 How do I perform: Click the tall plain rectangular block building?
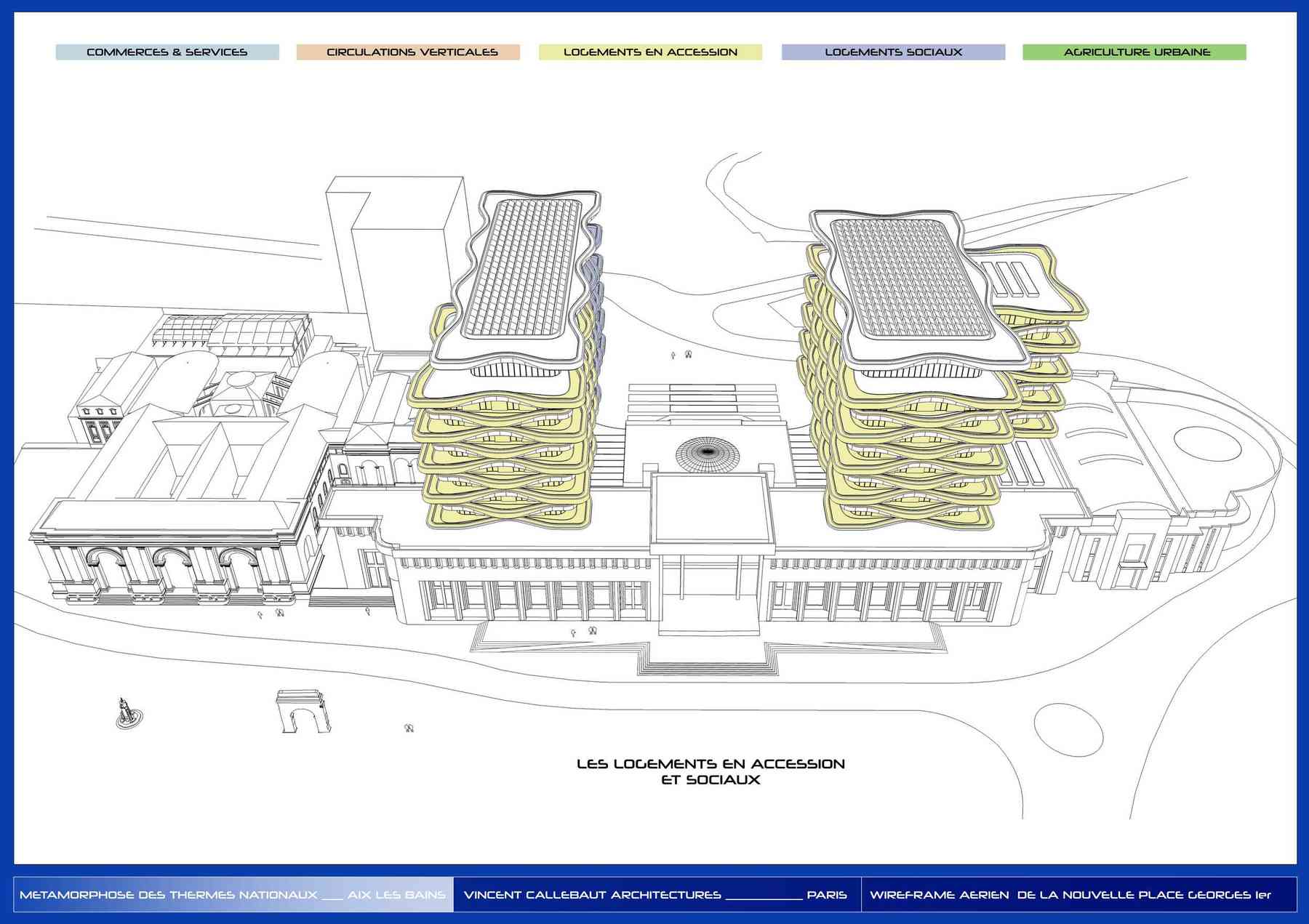[396, 254]
